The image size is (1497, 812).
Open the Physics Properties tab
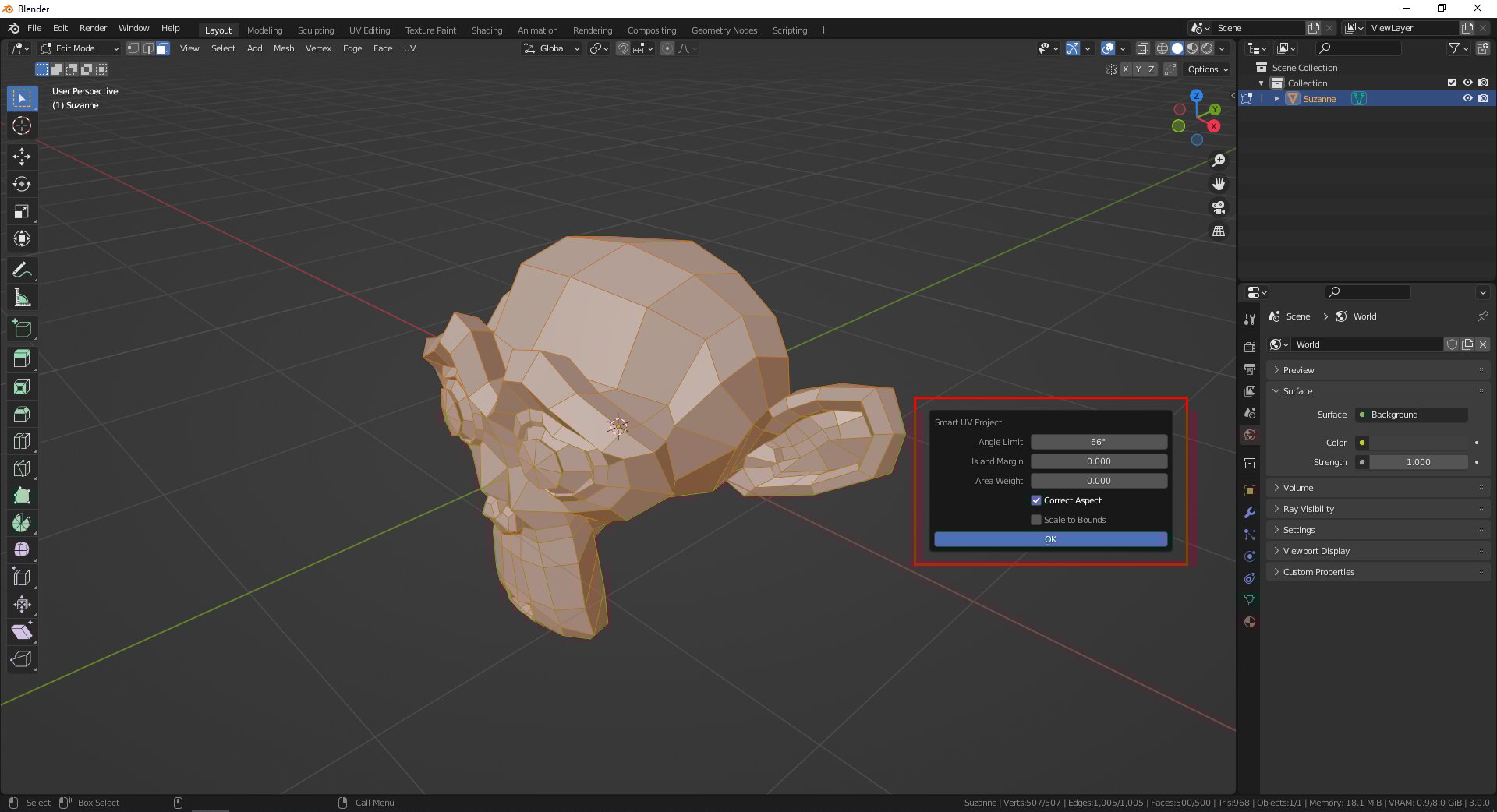pos(1250,556)
